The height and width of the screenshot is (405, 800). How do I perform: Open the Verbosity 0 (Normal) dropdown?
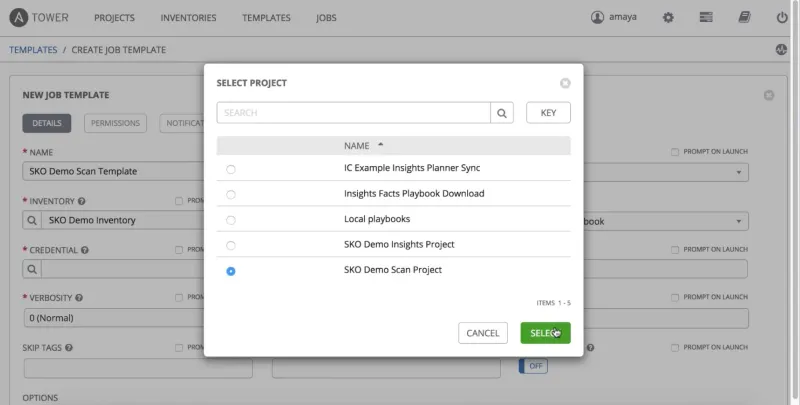(114, 318)
